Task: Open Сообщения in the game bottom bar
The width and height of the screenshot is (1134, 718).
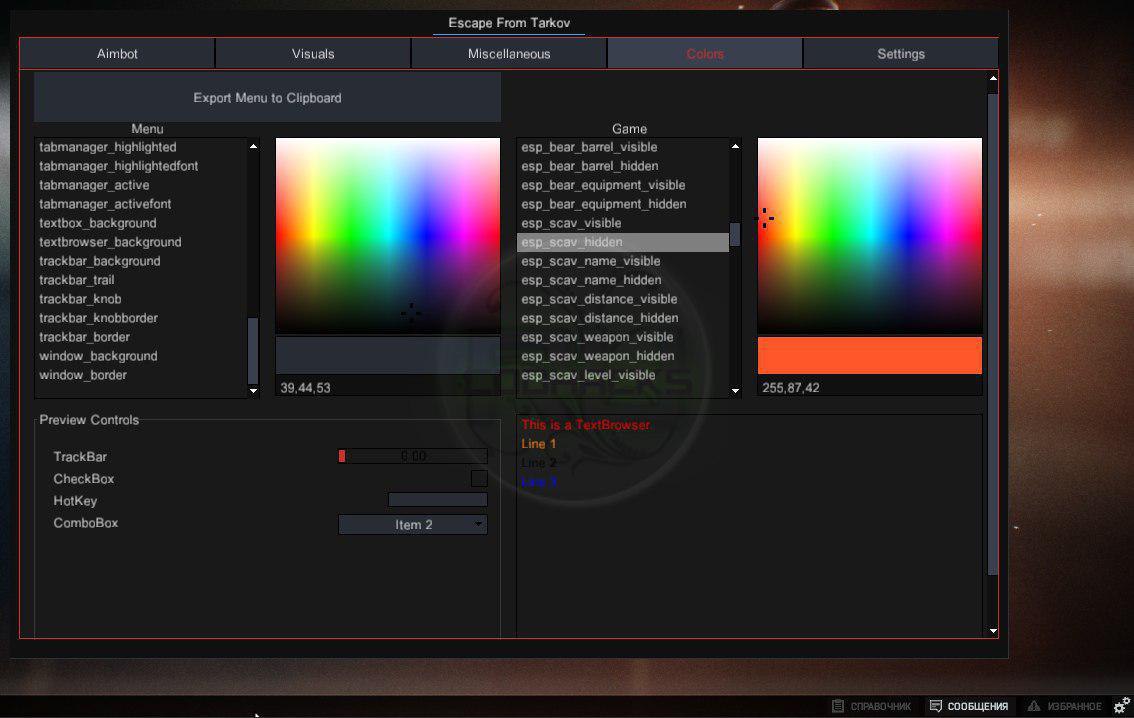Action: [x=969, y=706]
